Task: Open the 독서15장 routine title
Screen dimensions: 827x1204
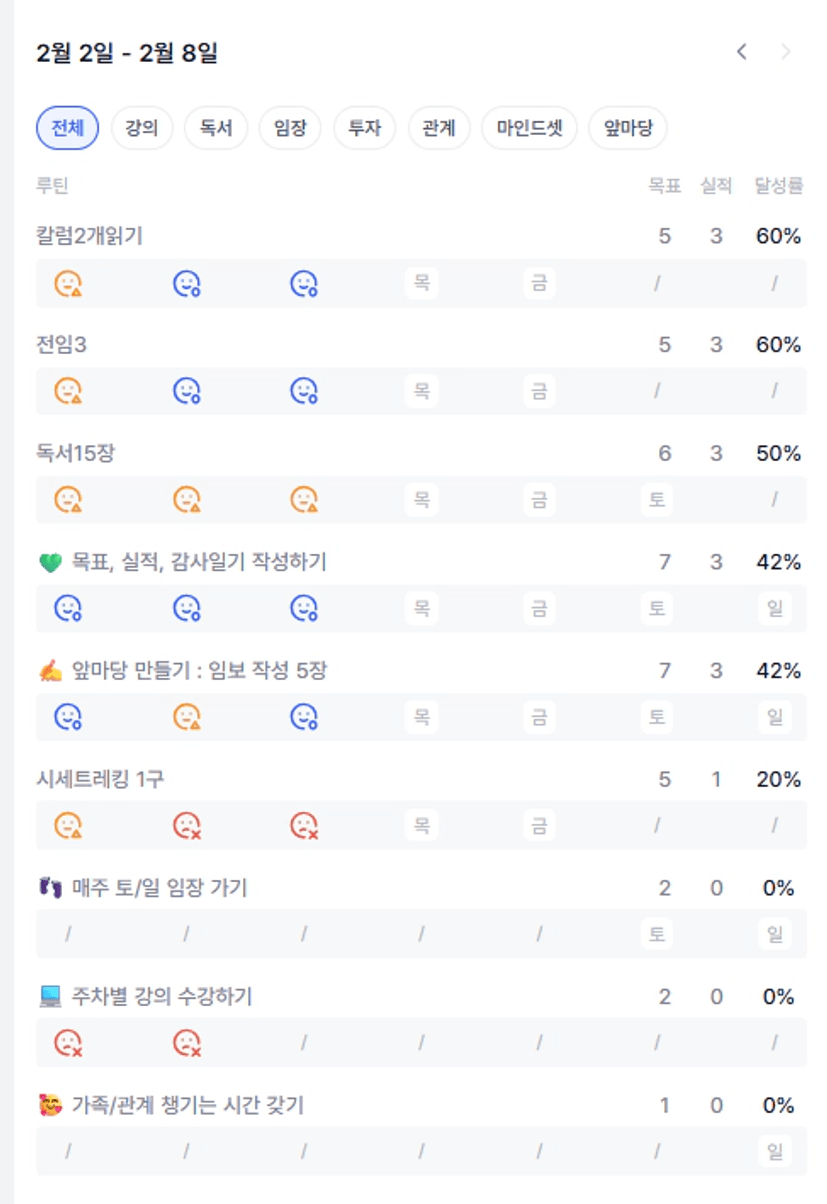Action: 75,453
